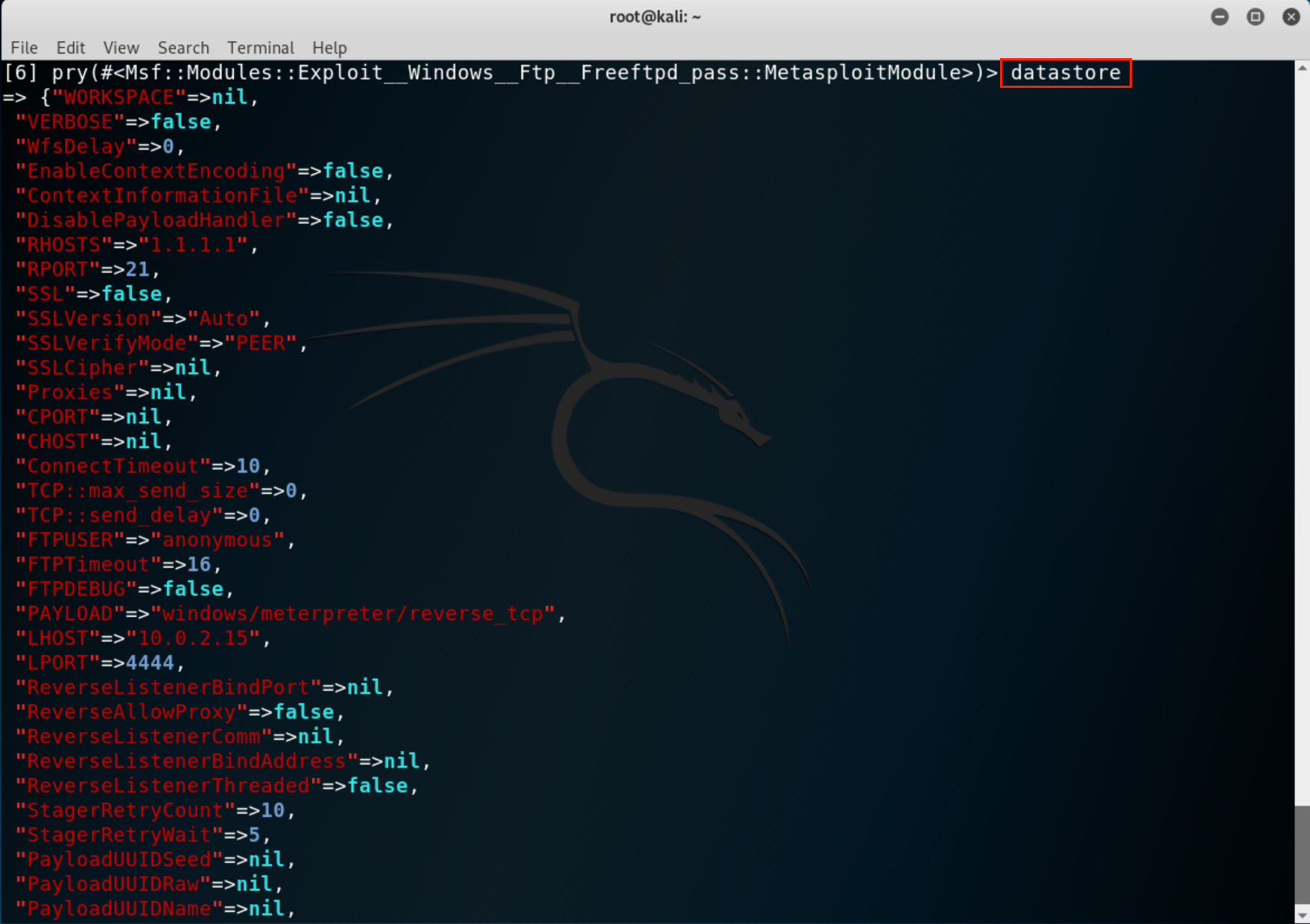This screenshot has height=924, width=1310.
Task: Click the "RHOSTS"=>"1.1.1.1" line
Action: pyautogui.click(x=137, y=244)
